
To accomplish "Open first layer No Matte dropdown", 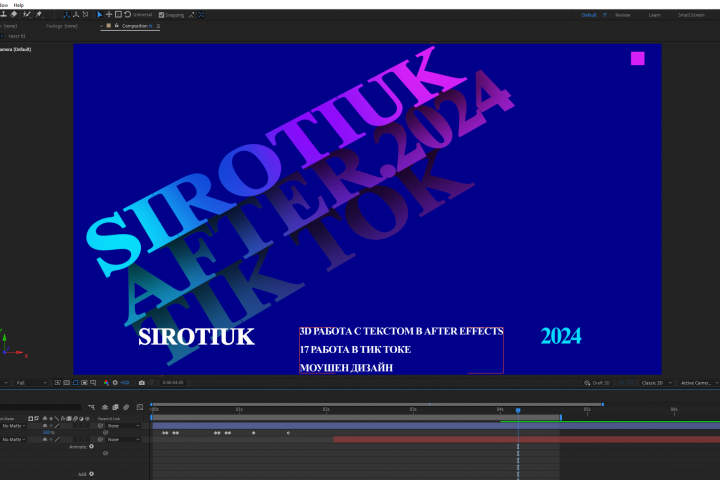I will pyautogui.click(x=14, y=426).
